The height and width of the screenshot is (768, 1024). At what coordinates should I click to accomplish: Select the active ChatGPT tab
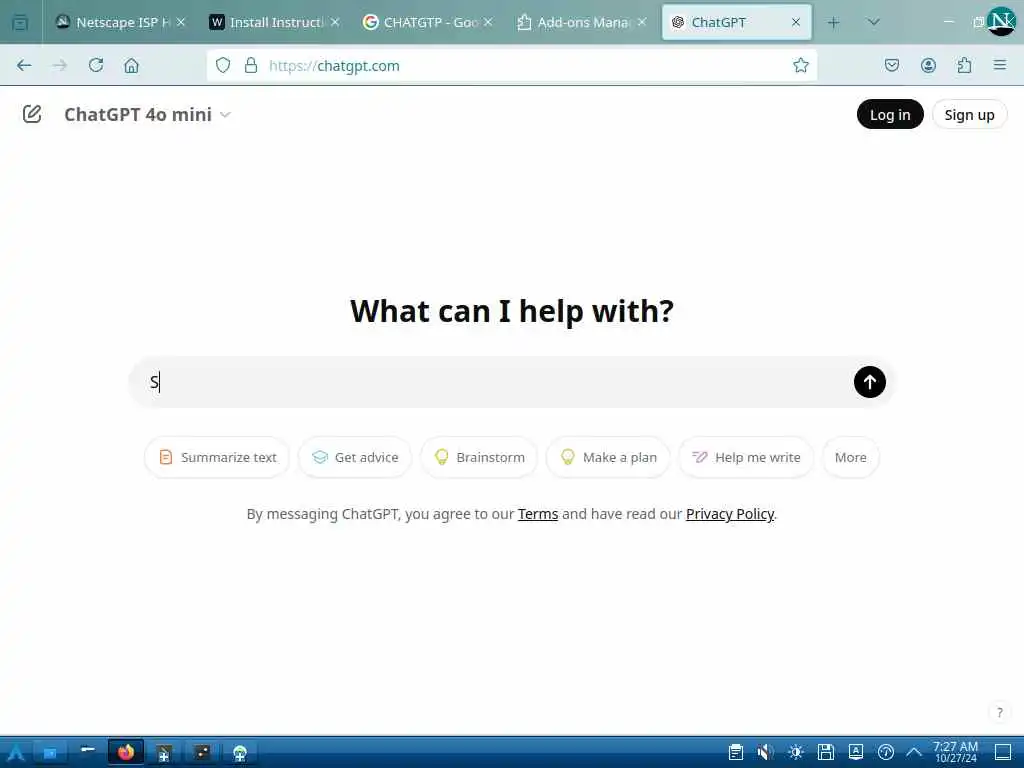[736, 22]
